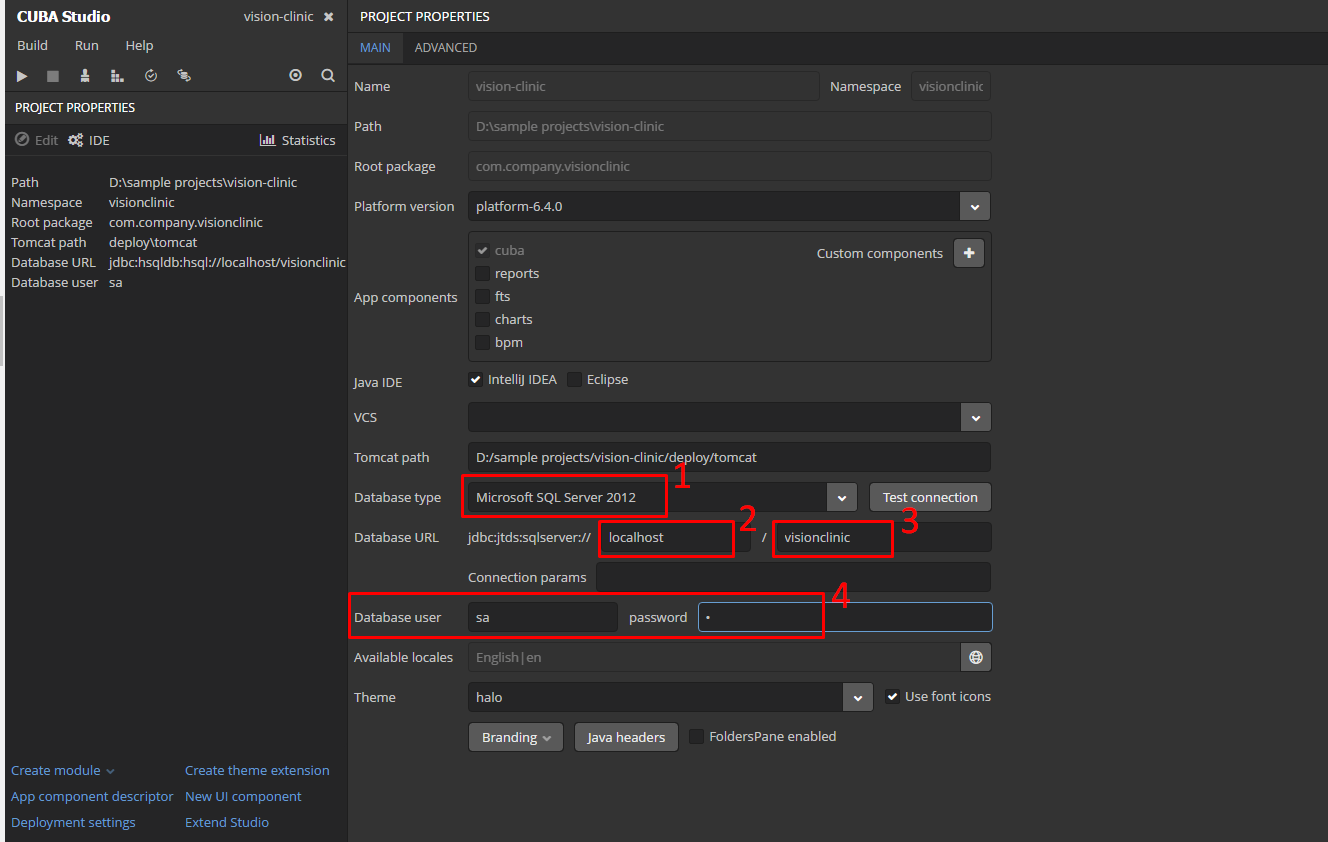1328x842 pixels.
Task: Click the project Name field vision-clinic
Action: 643,86
